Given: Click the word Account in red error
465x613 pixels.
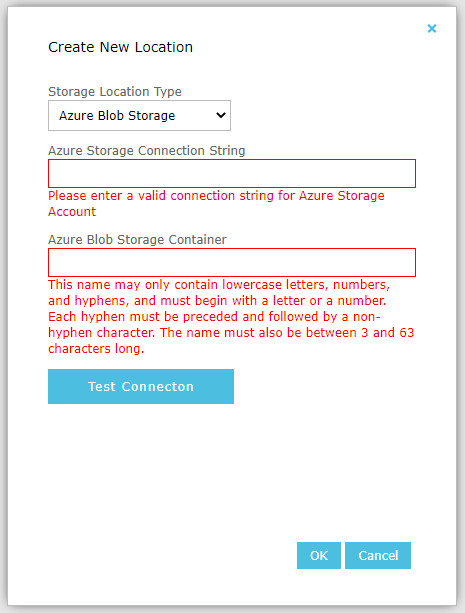Looking at the screenshot, I should point(72,212).
